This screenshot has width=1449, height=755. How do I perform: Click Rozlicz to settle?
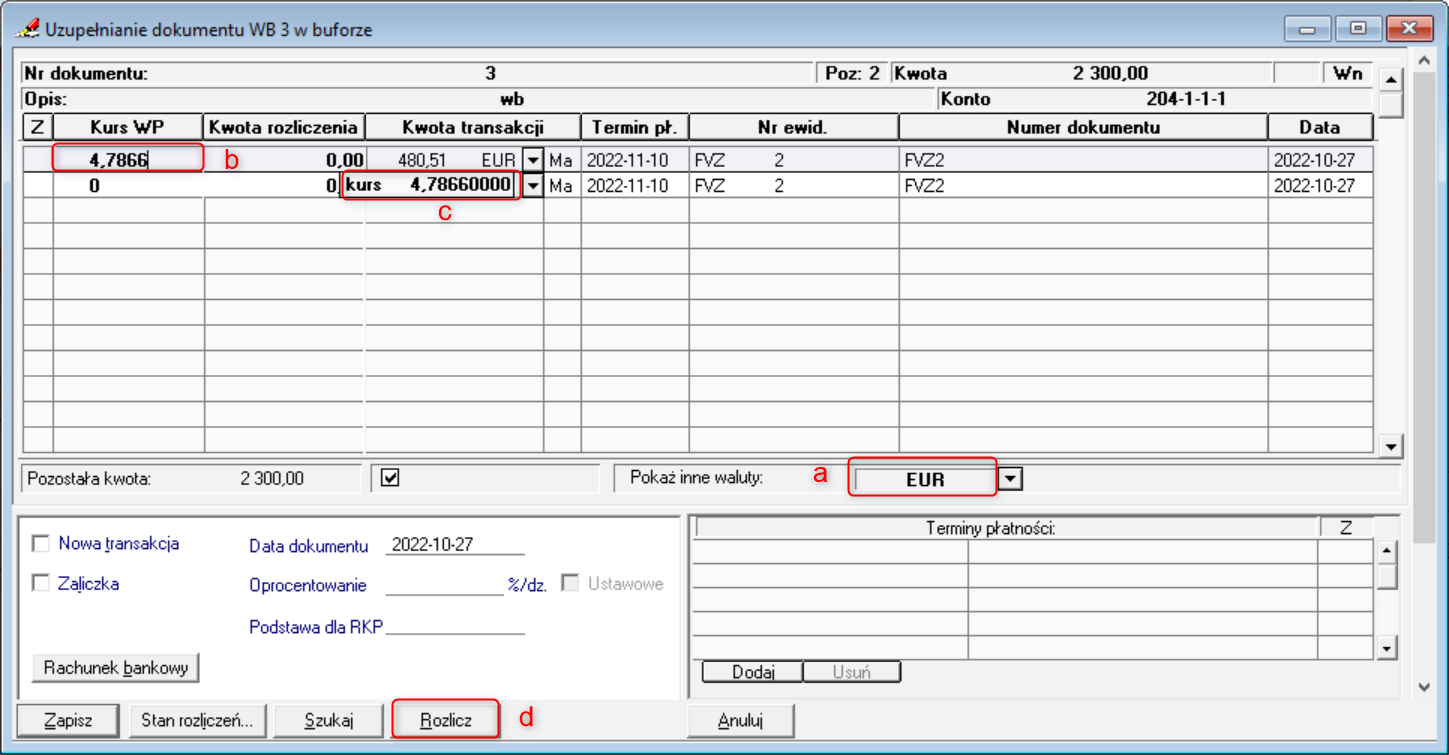click(446, 720)
